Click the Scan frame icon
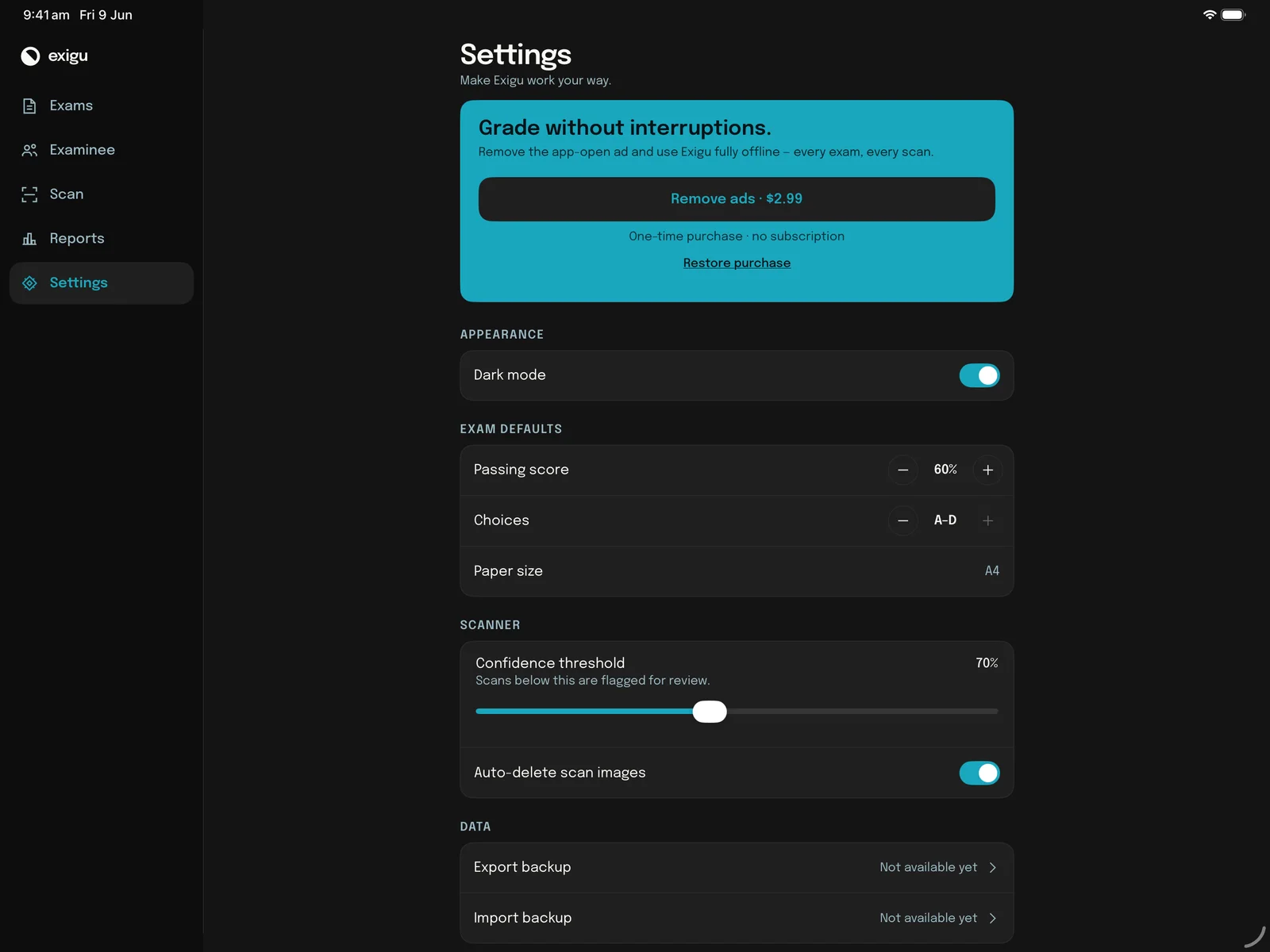Viewport: 1270px width, 952px height. pyautogui.click(x=29, y=194)
